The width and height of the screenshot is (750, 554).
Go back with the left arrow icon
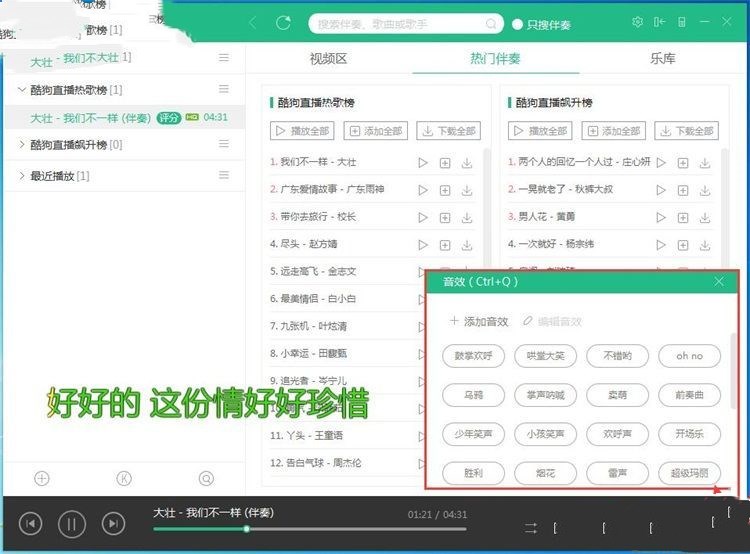click(x=253, y=22)
